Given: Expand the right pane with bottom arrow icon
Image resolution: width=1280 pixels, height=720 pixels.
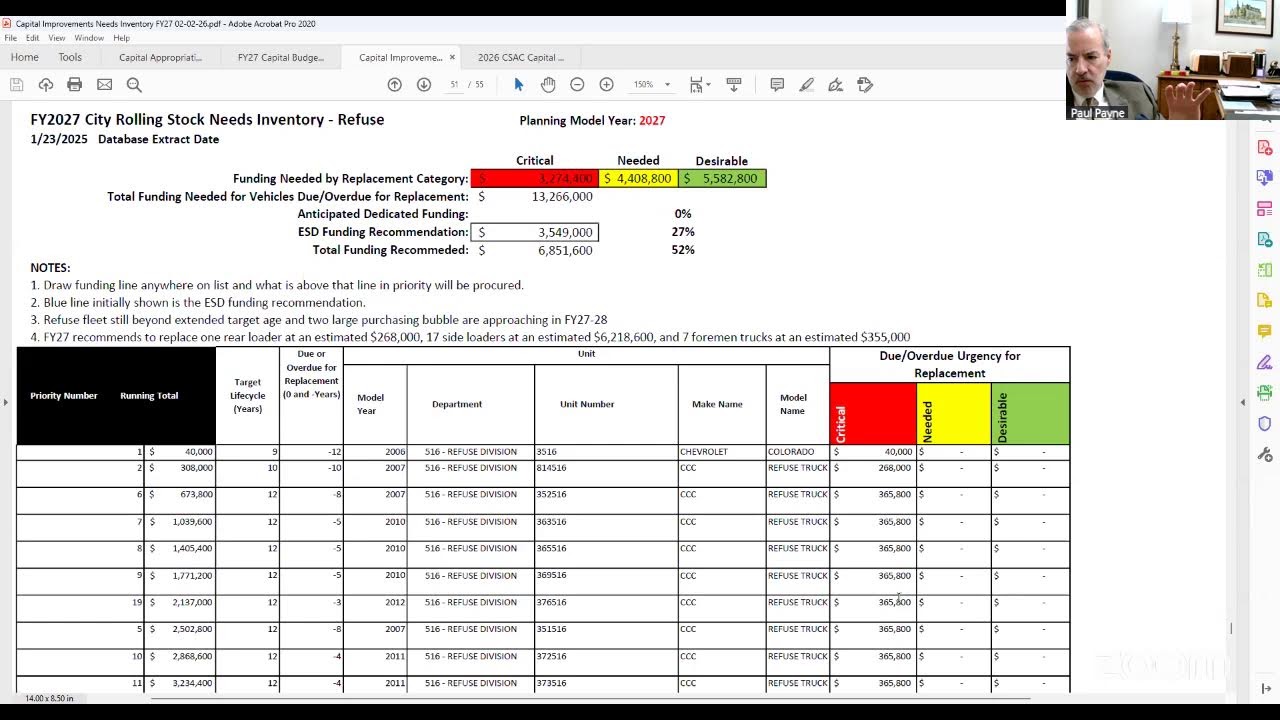Looking at the screenshot, I should (x=1265, y=688).
